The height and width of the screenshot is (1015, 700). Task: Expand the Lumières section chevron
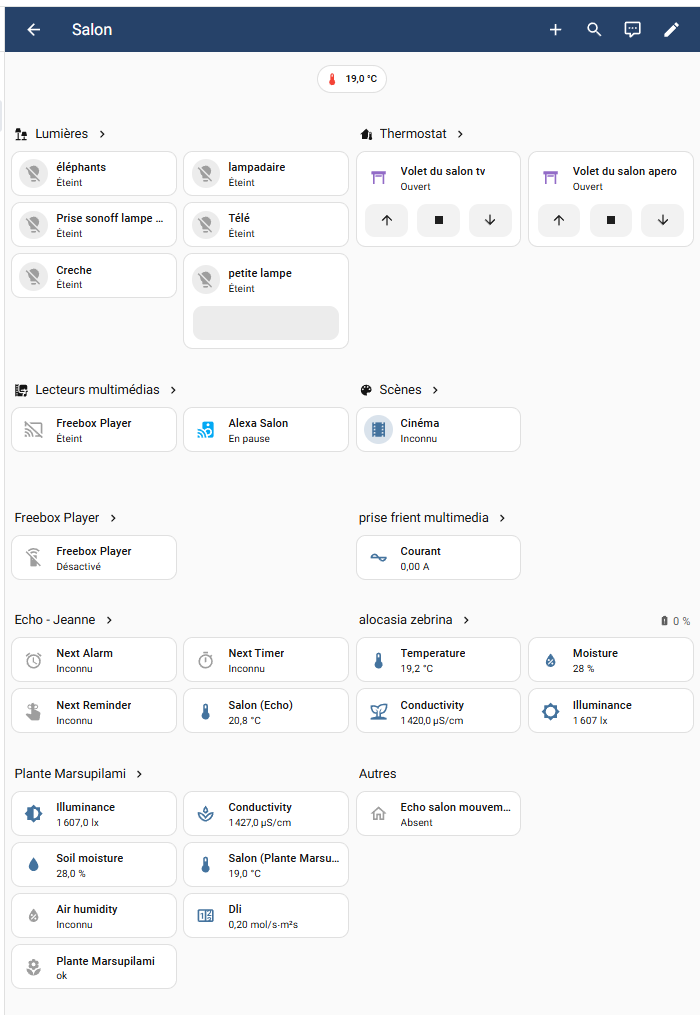[102, 134]
